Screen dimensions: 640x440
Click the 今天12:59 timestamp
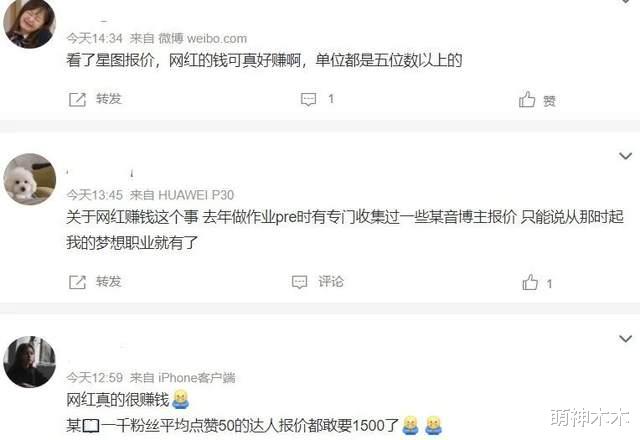click(x=94, y=378)
